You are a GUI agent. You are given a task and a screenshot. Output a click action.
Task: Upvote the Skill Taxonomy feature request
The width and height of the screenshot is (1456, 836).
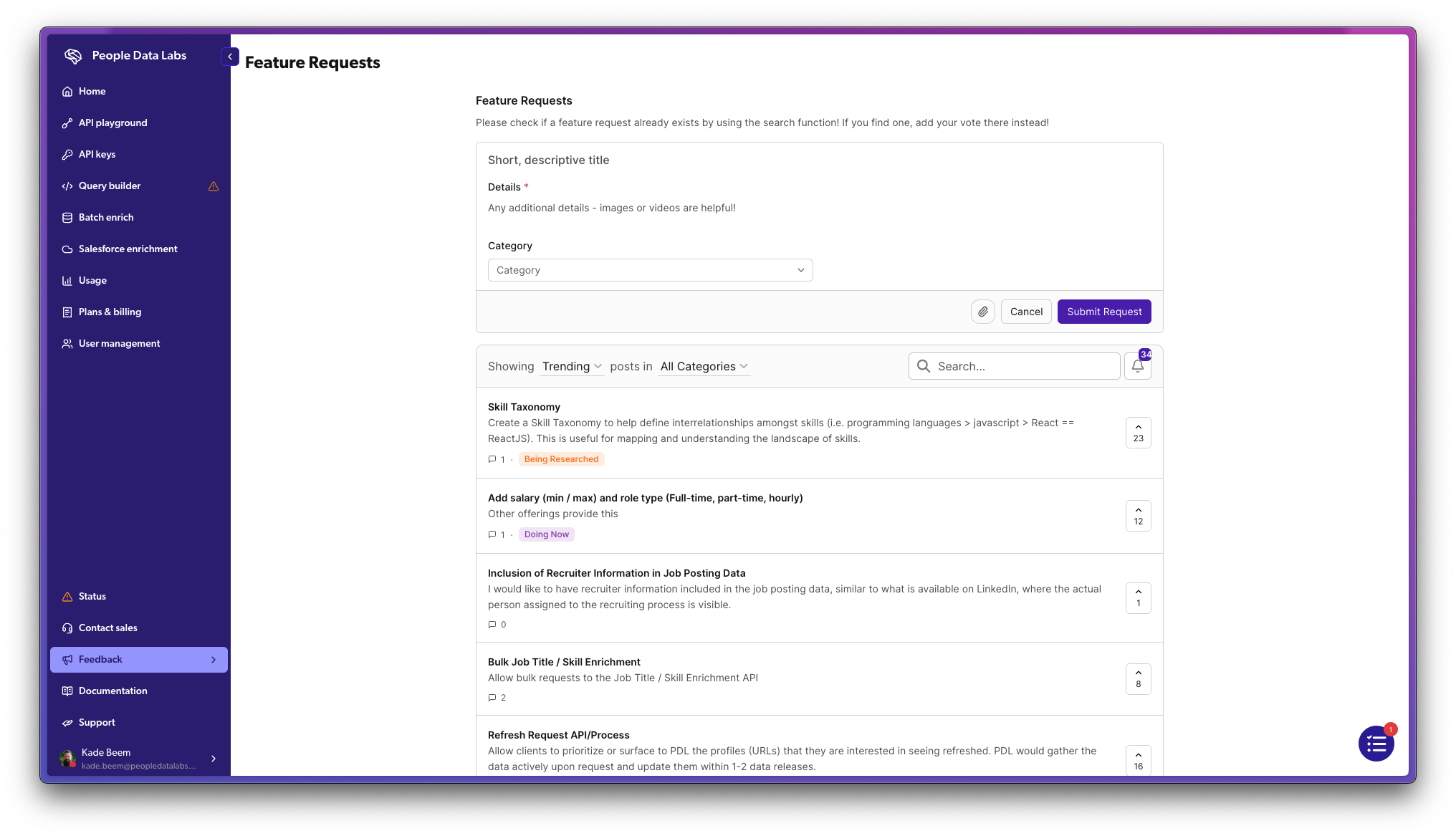point(1138,433)
